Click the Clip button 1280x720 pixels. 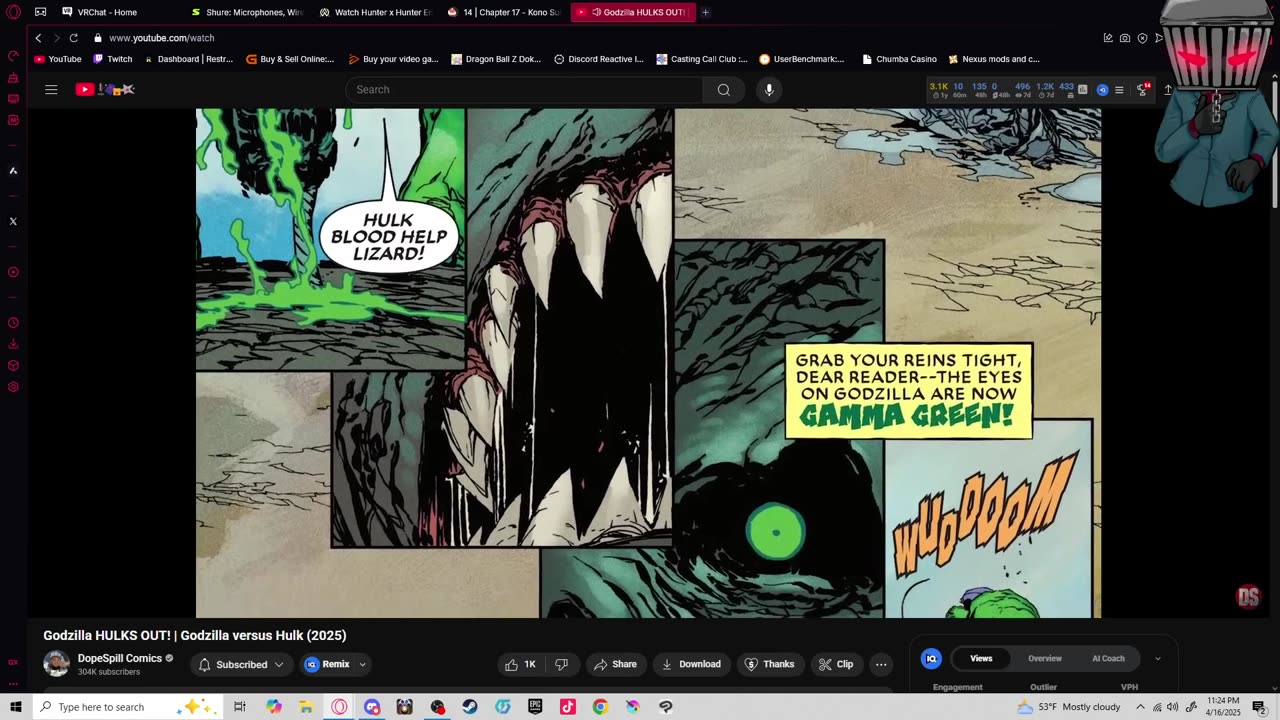click(836, 664)
